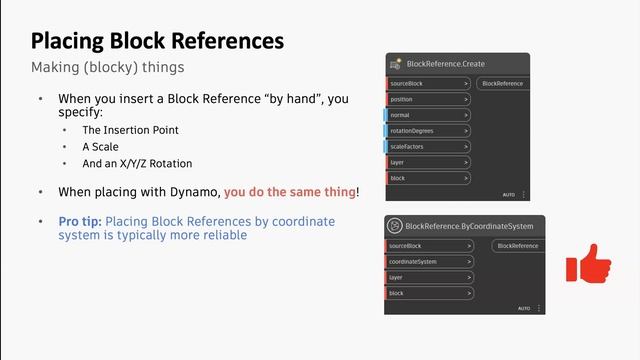640x360 pixels.
Task: Click the BlockReference.ByCoordinateSystem node icon
Action: tap(394, 226)
